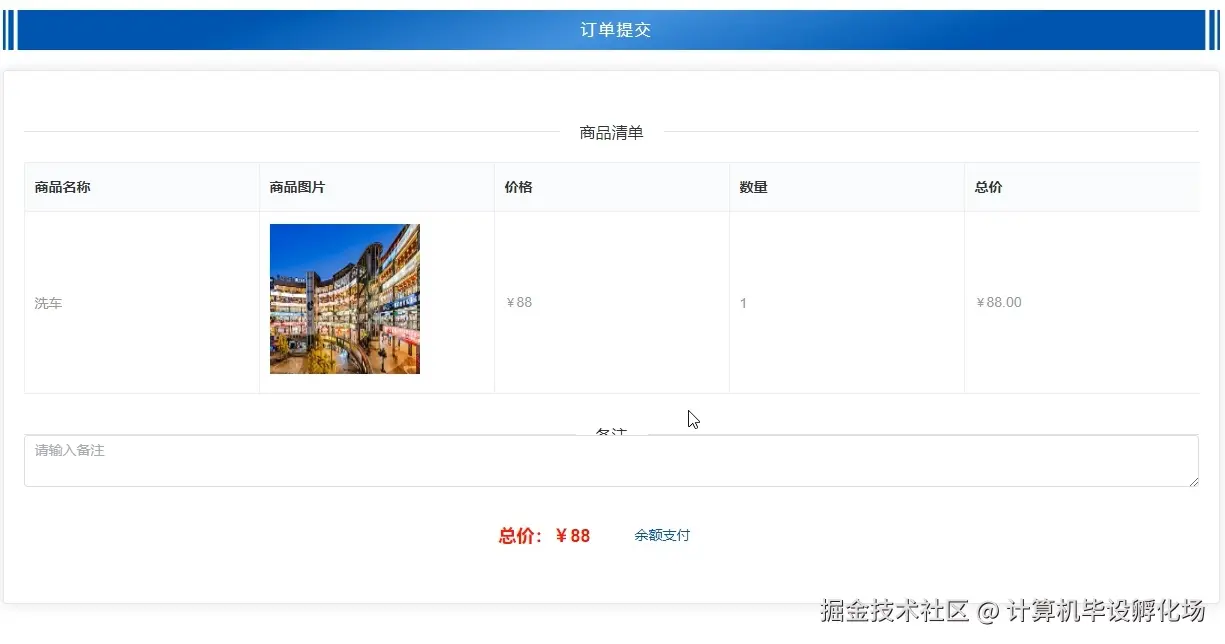
Task: Click the red 总价：¥88 total label
Action: 543,535
